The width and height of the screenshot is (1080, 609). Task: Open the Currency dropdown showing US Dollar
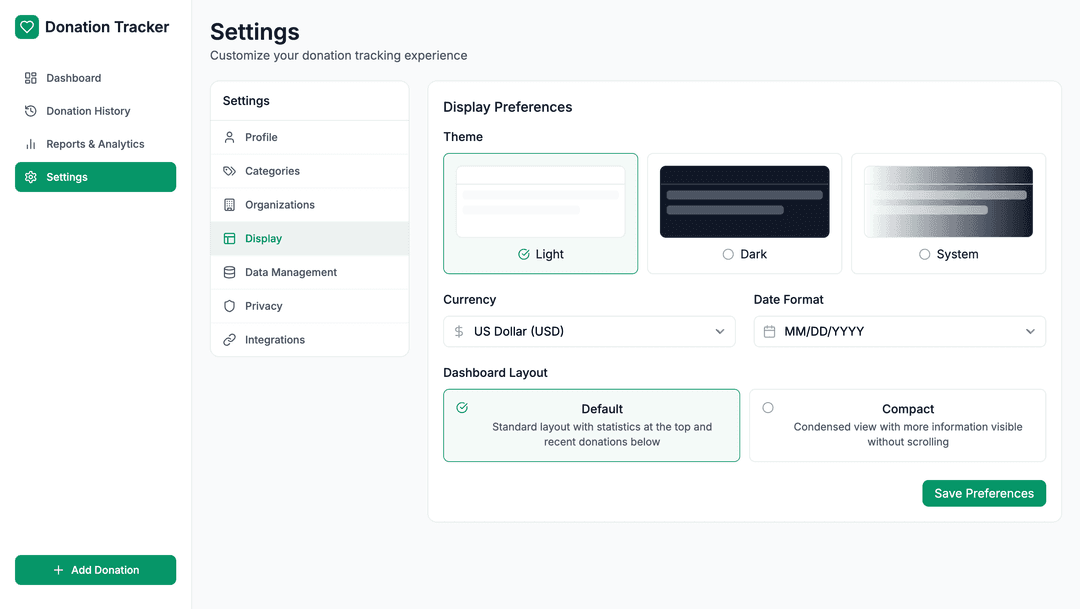pyautogui.click(x=589, y=332)
